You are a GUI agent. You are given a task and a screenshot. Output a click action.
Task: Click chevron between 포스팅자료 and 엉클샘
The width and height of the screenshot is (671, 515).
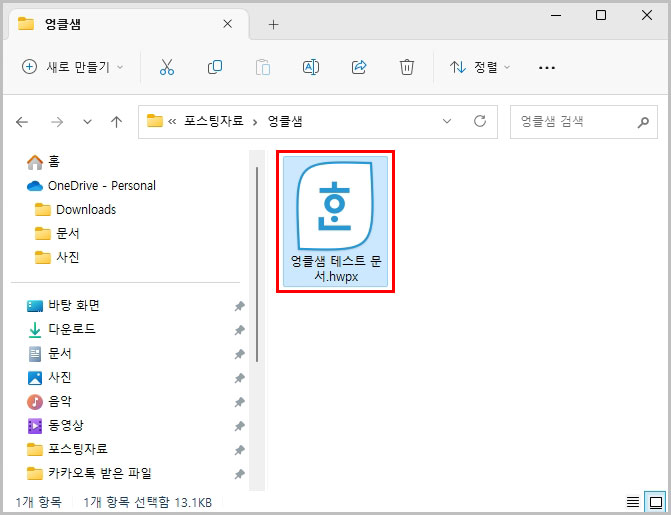pos(255,122)
